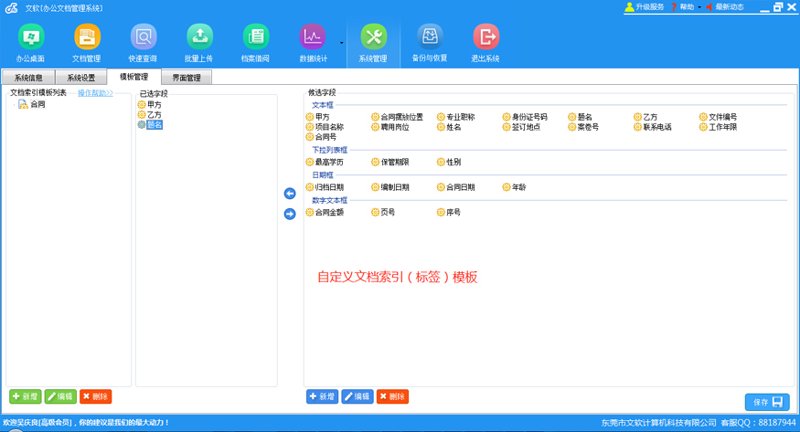Pick the 签订地点 candidate field
800x432 pixels.
[521, 127]
